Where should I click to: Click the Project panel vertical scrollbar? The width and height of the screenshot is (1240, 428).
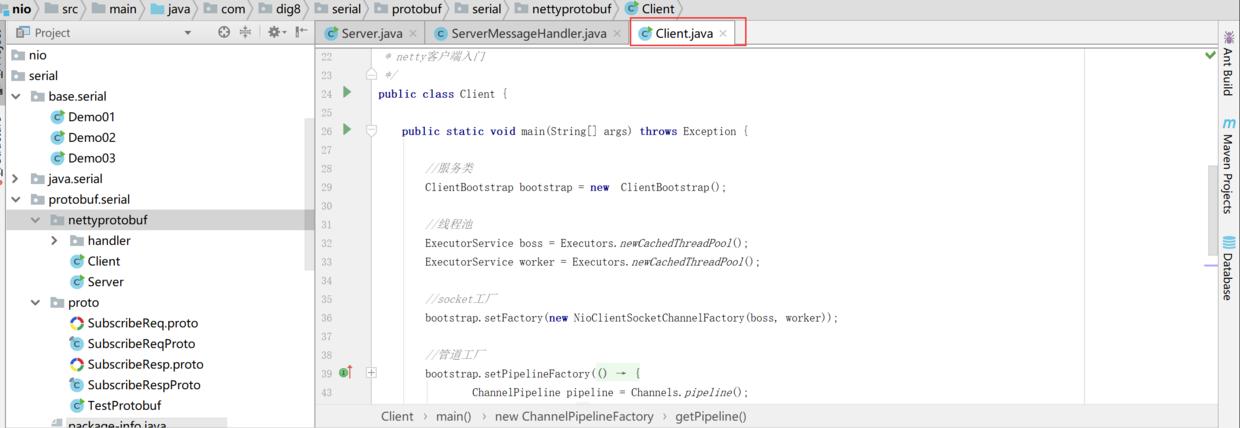pyautogui.click(x=310, y=192)
